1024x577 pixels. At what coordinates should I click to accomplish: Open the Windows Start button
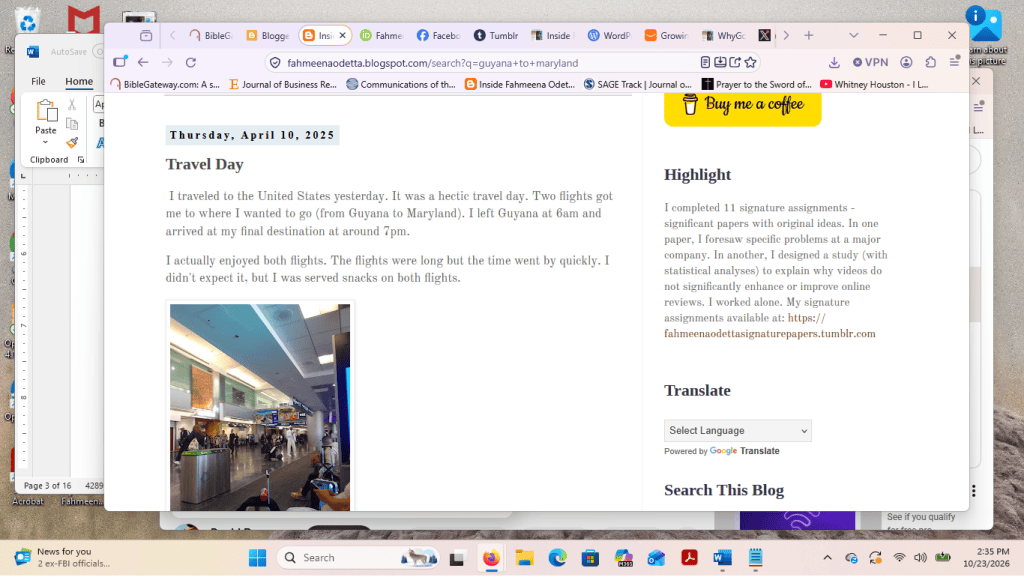pos(257,558)
